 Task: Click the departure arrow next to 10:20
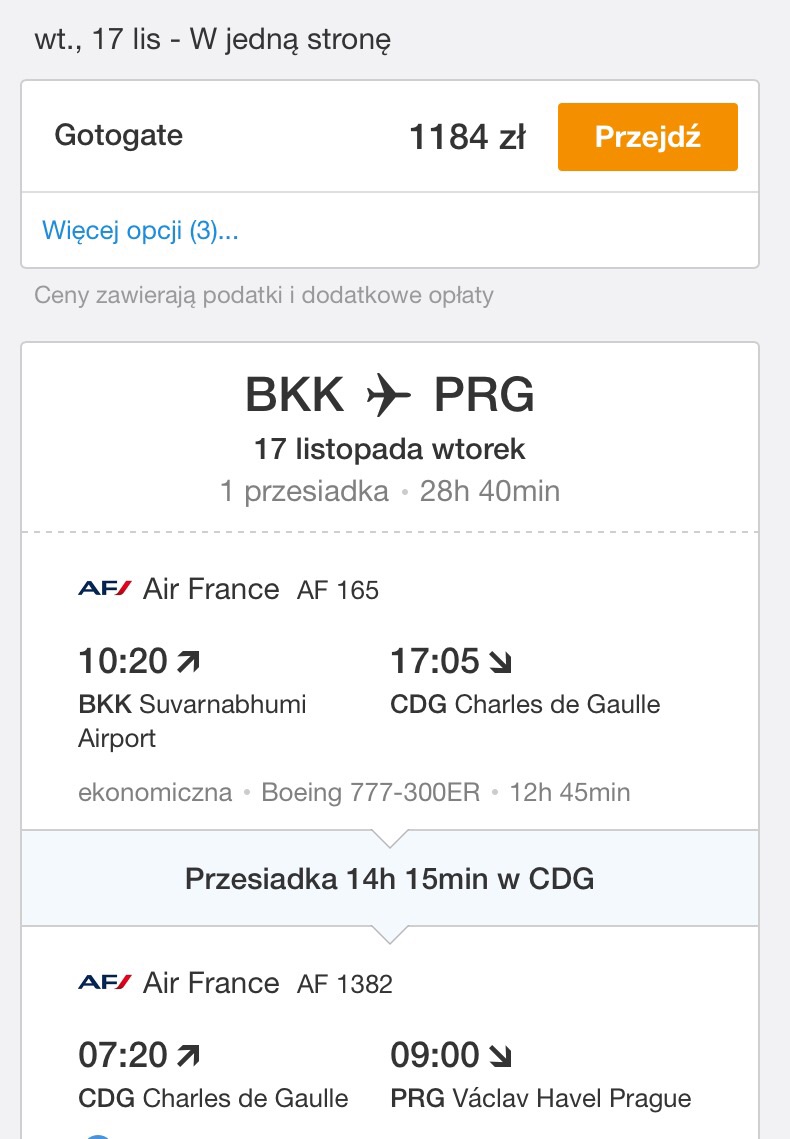coord(188,662)
